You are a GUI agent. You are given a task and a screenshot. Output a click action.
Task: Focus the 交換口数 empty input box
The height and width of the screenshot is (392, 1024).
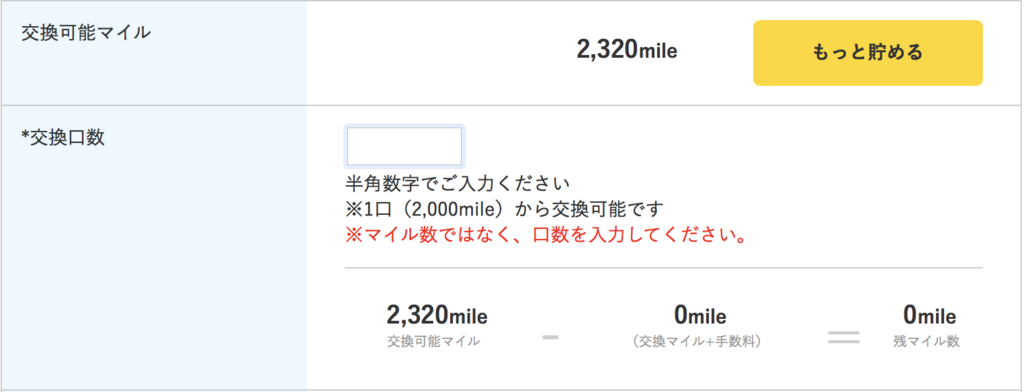(x=404, y=146)
